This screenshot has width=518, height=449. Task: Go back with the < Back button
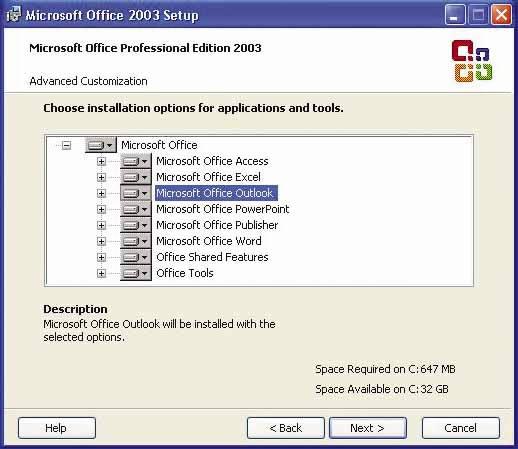(286, 428)
